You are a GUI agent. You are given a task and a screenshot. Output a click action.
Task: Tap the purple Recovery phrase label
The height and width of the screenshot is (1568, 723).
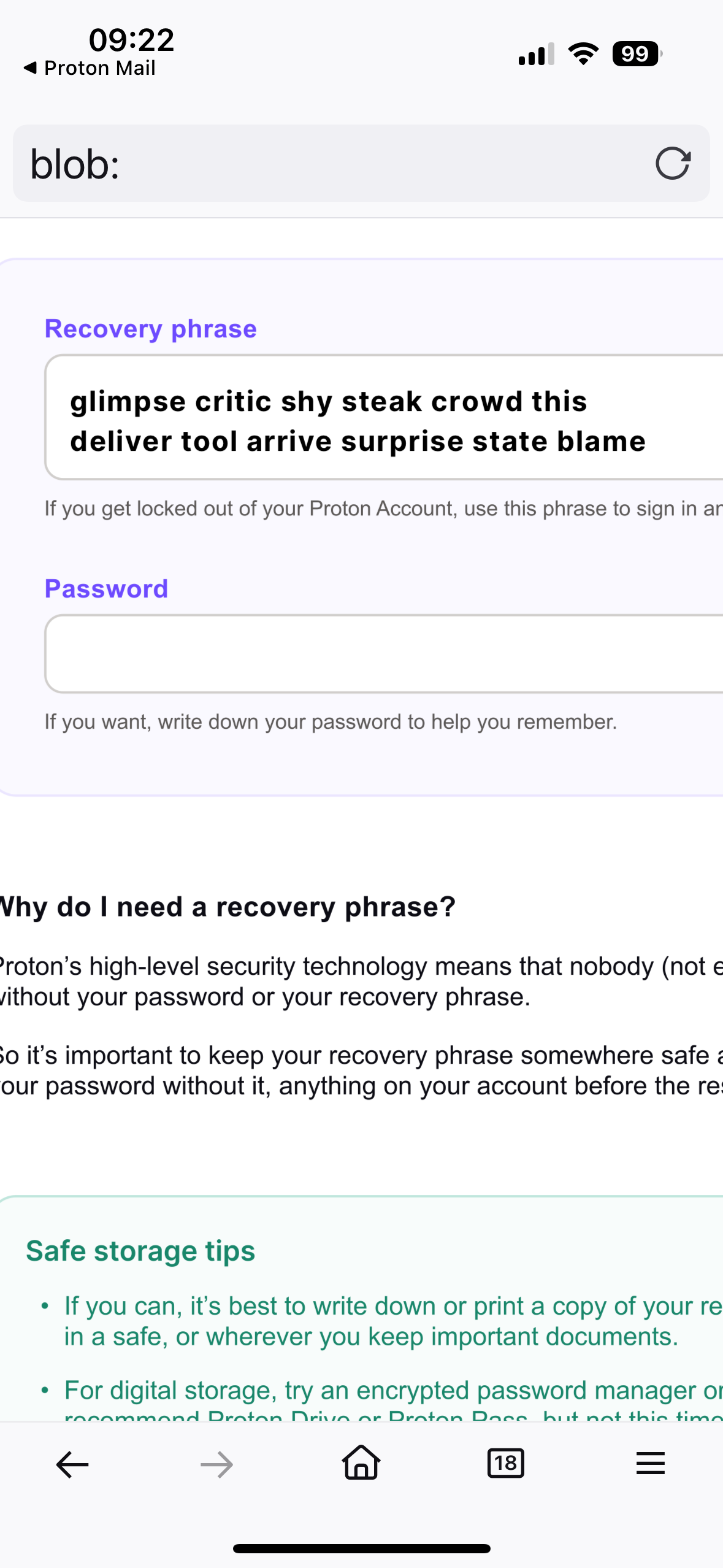coord(151,329)
